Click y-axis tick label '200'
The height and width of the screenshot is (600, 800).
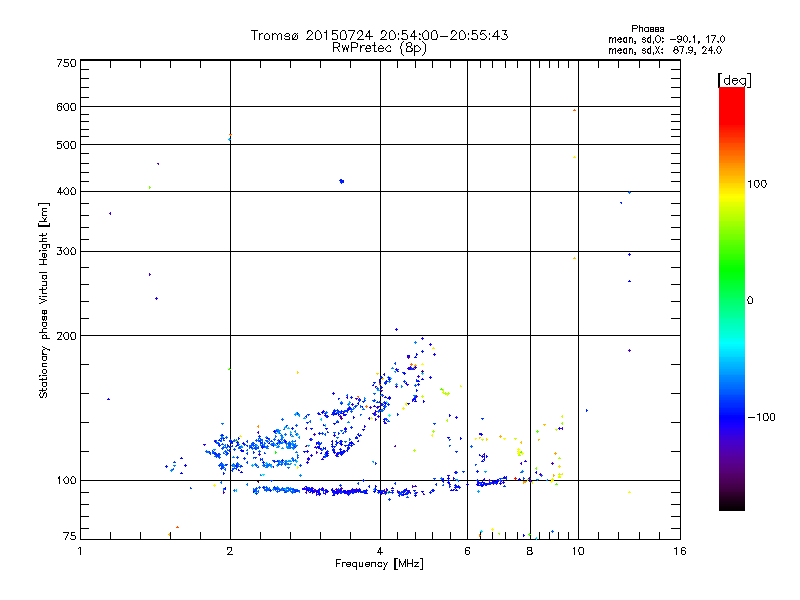[66, 336]
